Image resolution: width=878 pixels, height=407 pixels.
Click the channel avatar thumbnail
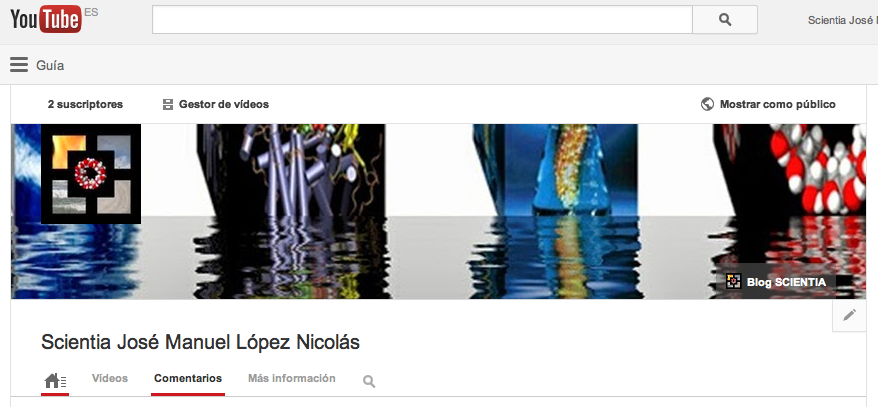[x=91, y=174]
